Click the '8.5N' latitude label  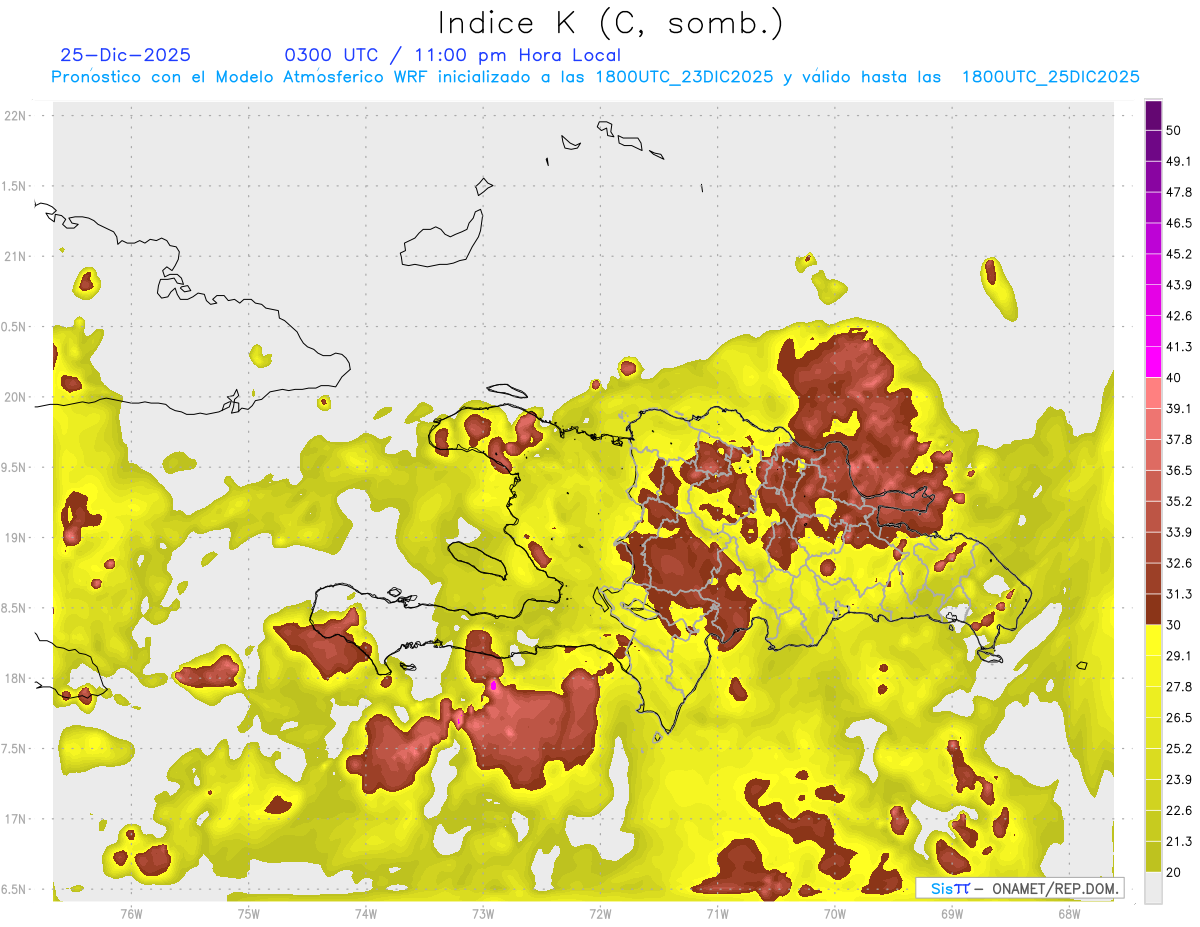pos(15,608)
